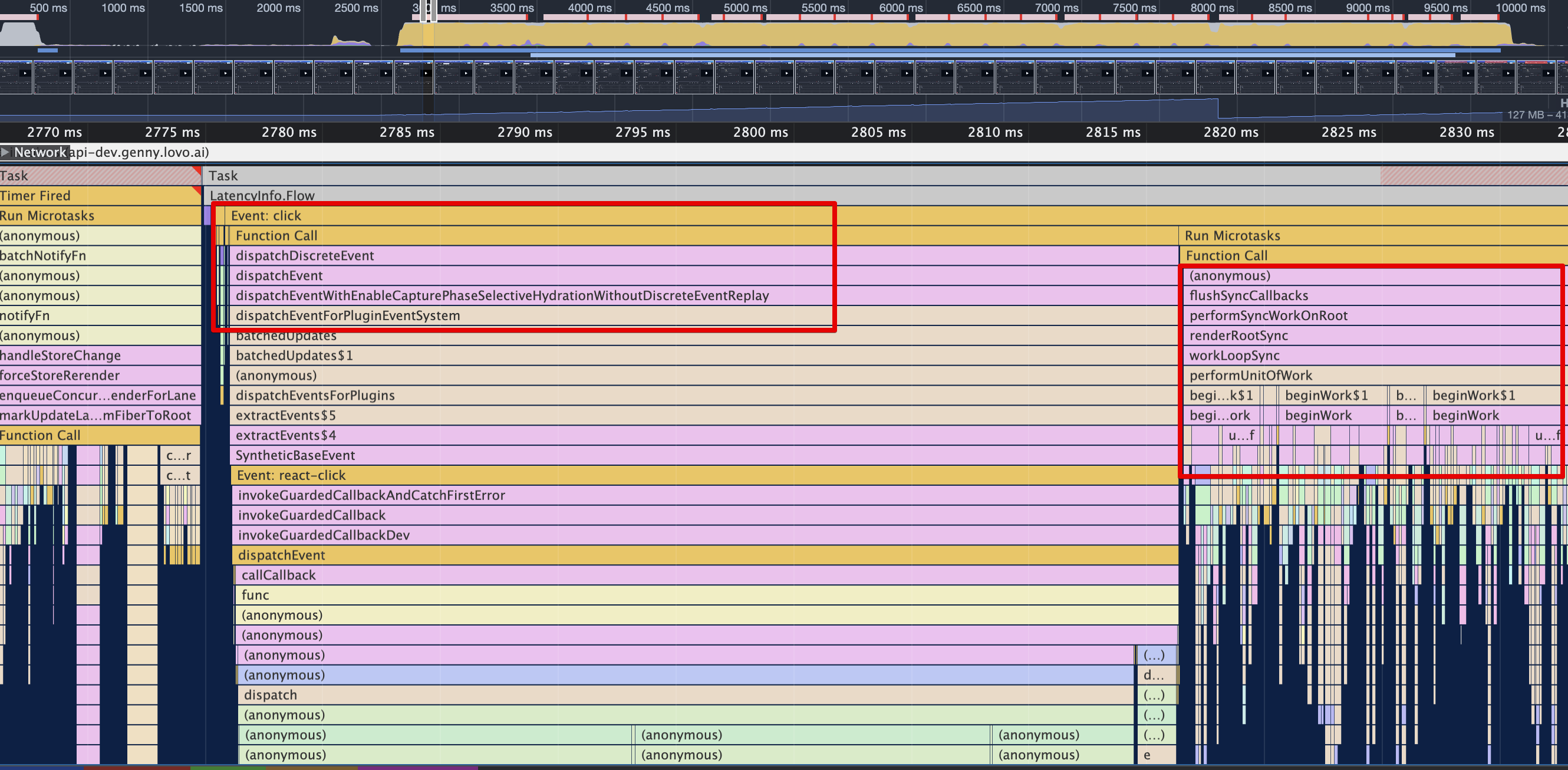Click 'workLoopSync' call frame
The height and width of the screenshot is (770, 1568).
1234,356
